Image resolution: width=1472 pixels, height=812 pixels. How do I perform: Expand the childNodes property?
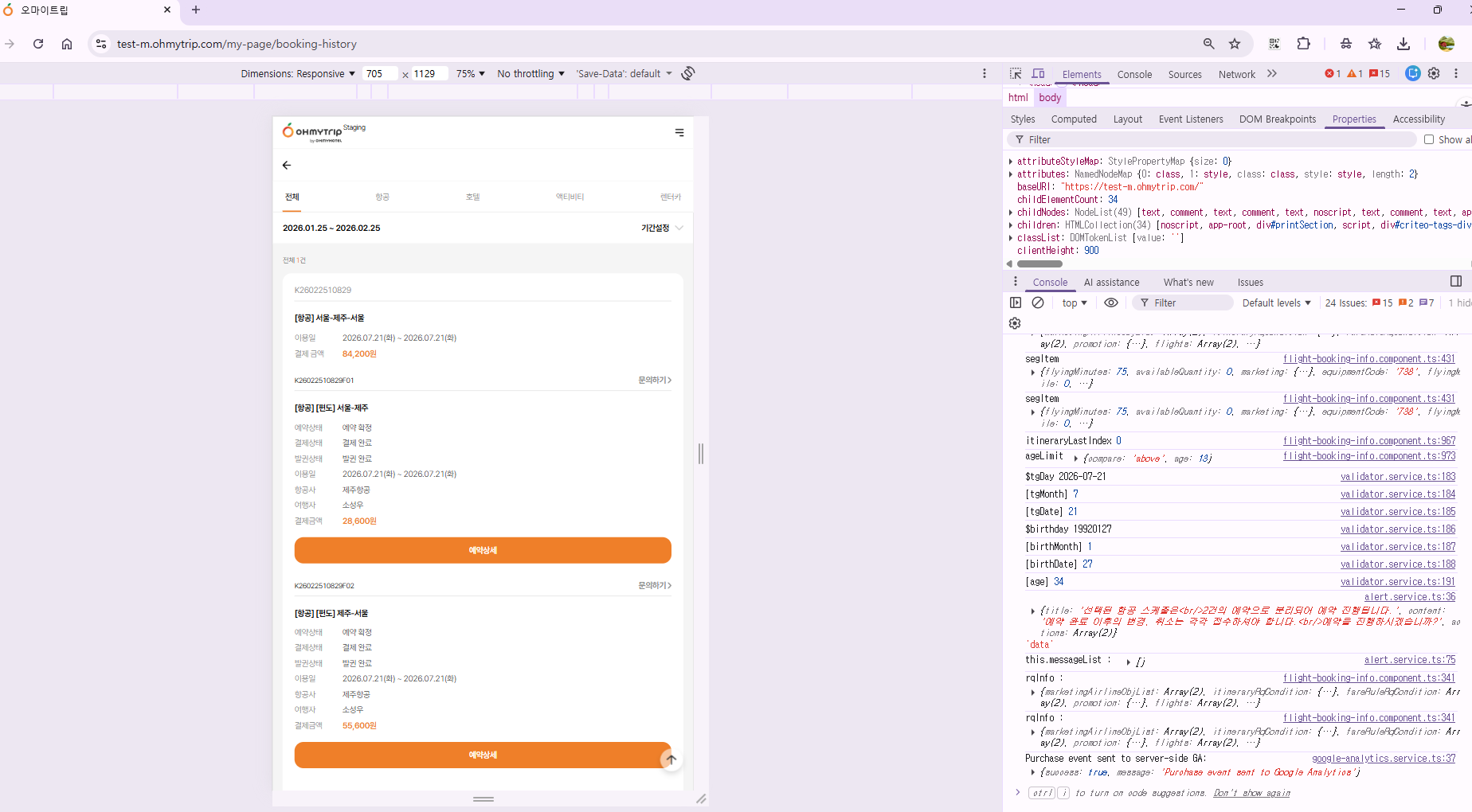pyautogui.click(x=1011, y=213)
